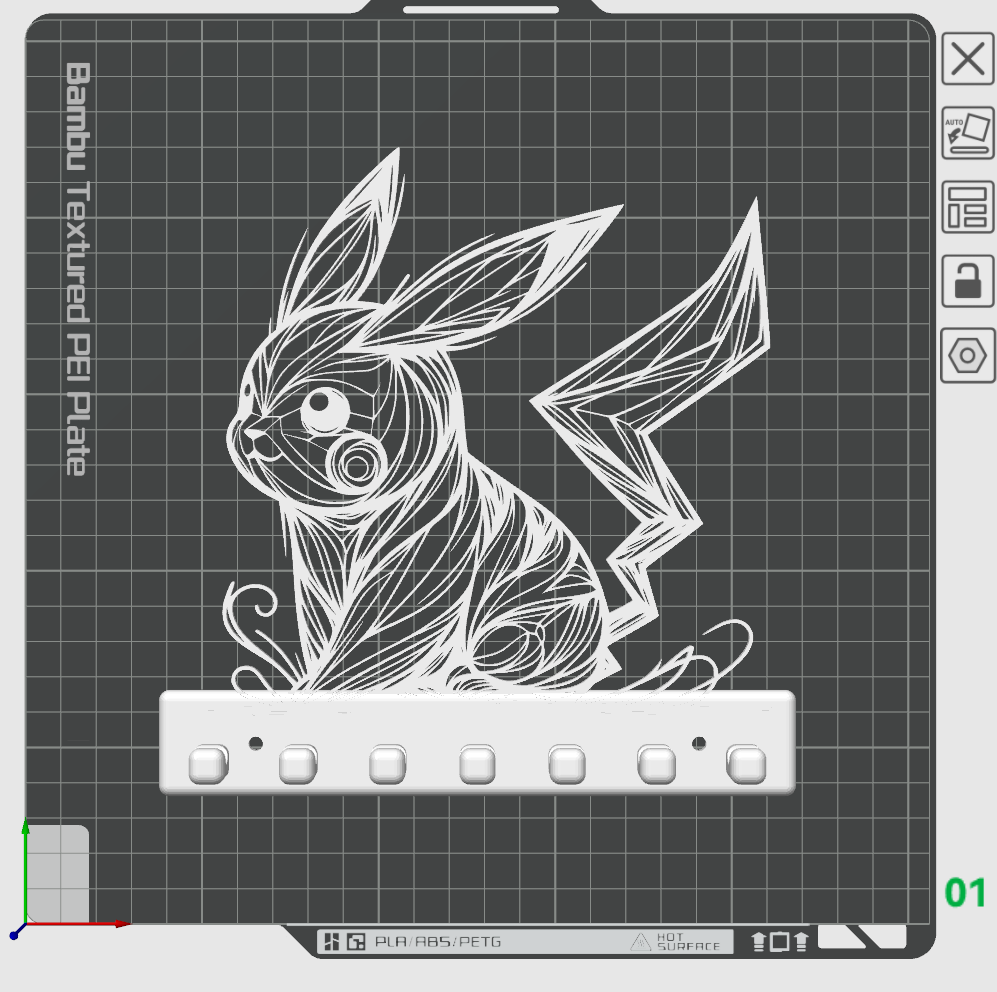Click the PLA/ABS/PETG plate label
997x992 pixels.
pos(437,942)
